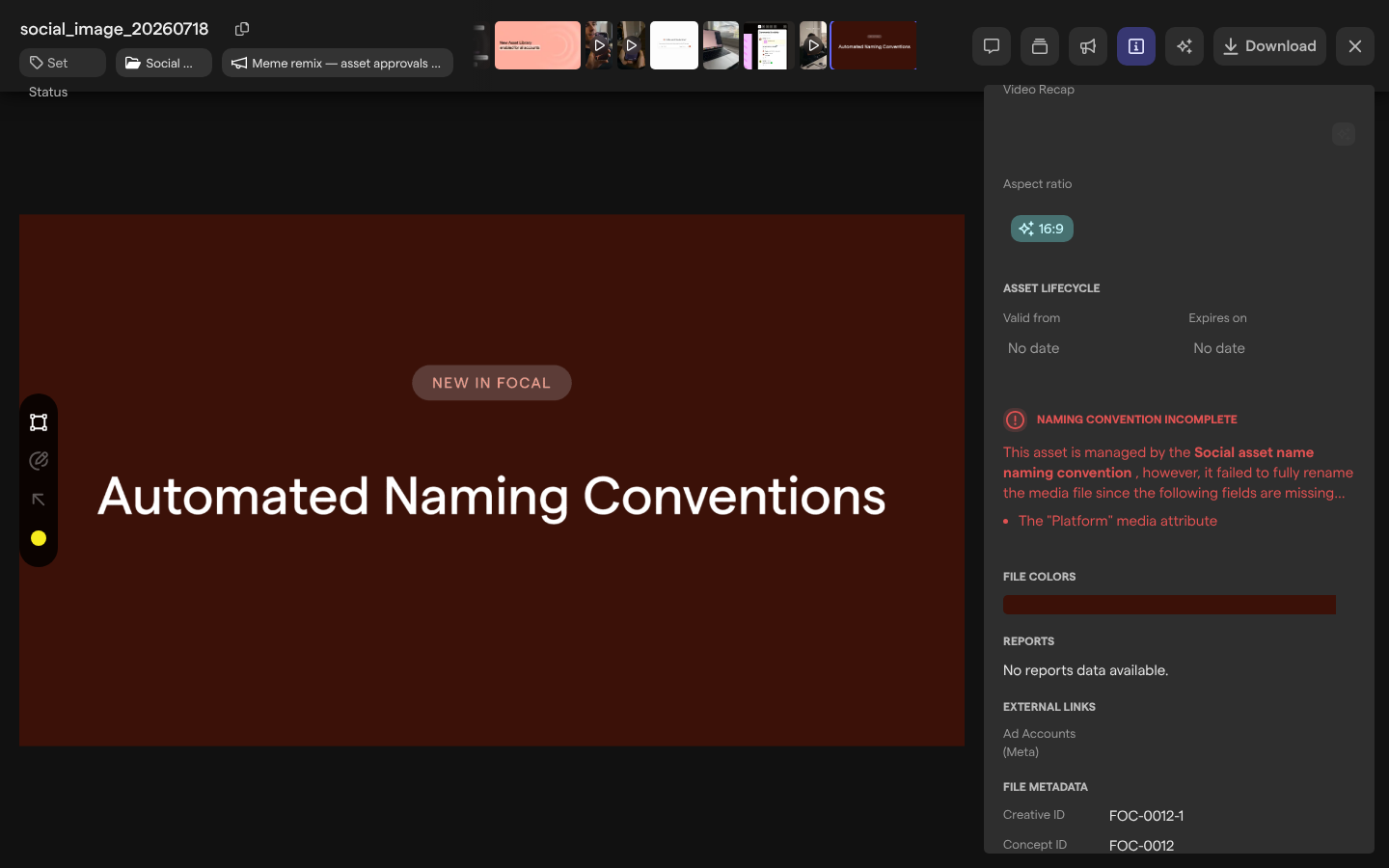Close the asset viewer
1389x868 pixels.
(1355, 46)
